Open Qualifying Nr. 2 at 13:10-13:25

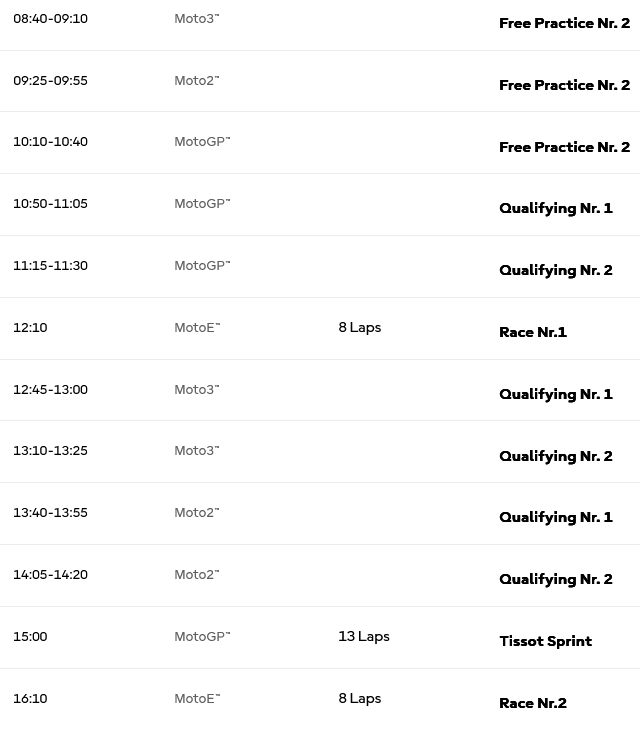click(556, 456)
